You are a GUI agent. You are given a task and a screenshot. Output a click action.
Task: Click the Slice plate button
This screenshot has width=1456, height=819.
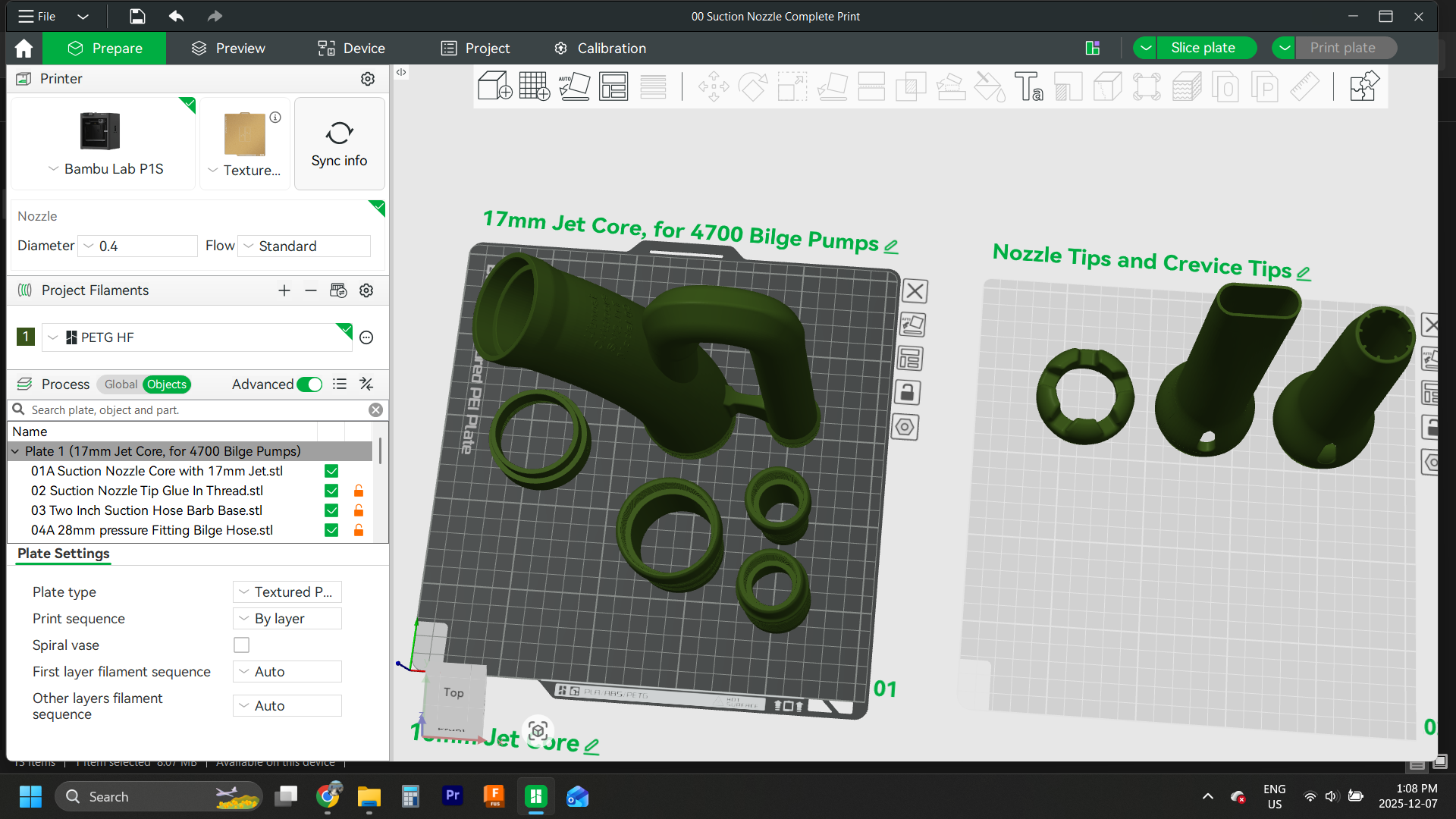[1203, 48]
